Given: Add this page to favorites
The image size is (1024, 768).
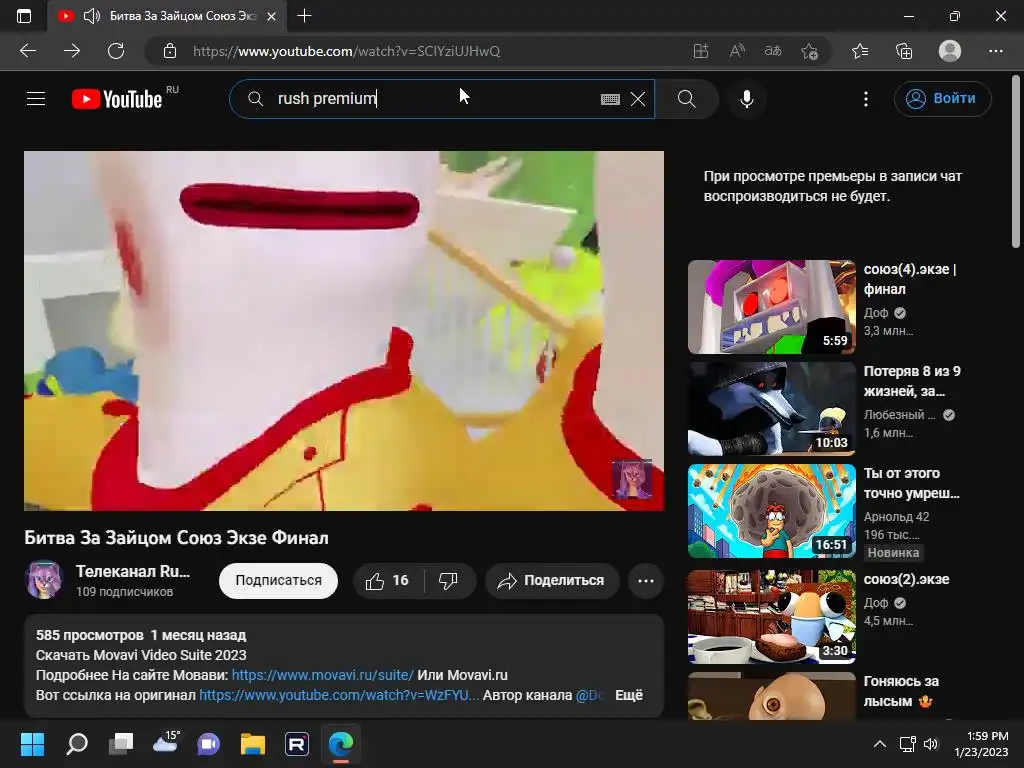Looking at the screenshot, I should pos(809,51).
